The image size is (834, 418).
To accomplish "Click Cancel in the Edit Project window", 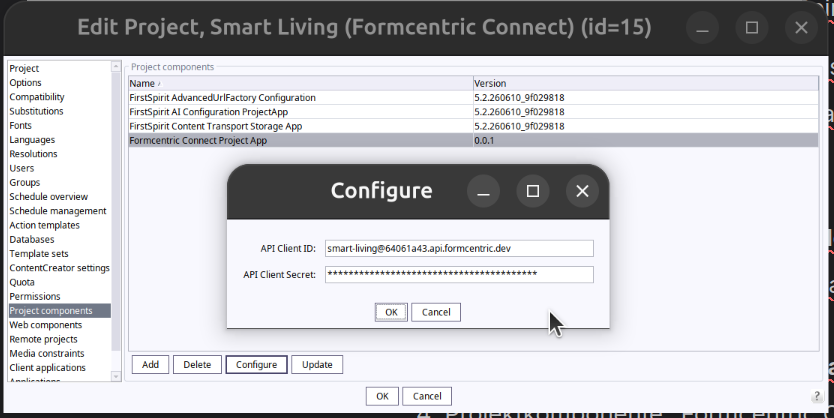I will click(427, 396).
